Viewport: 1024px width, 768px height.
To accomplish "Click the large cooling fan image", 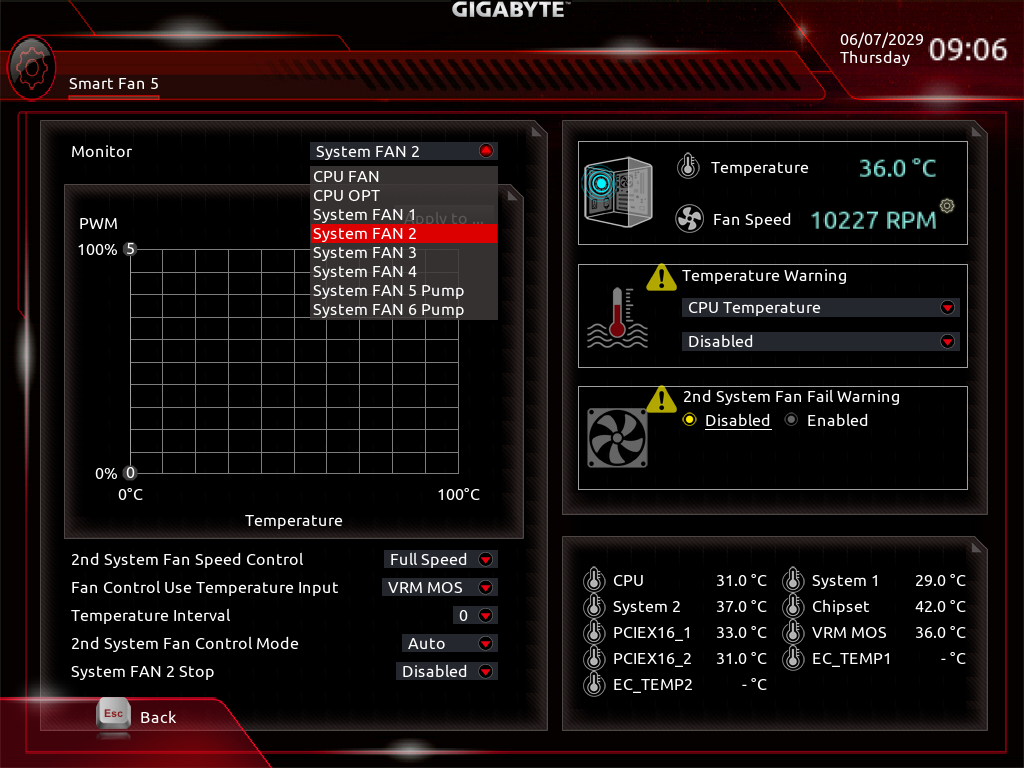I will (617, 438).
